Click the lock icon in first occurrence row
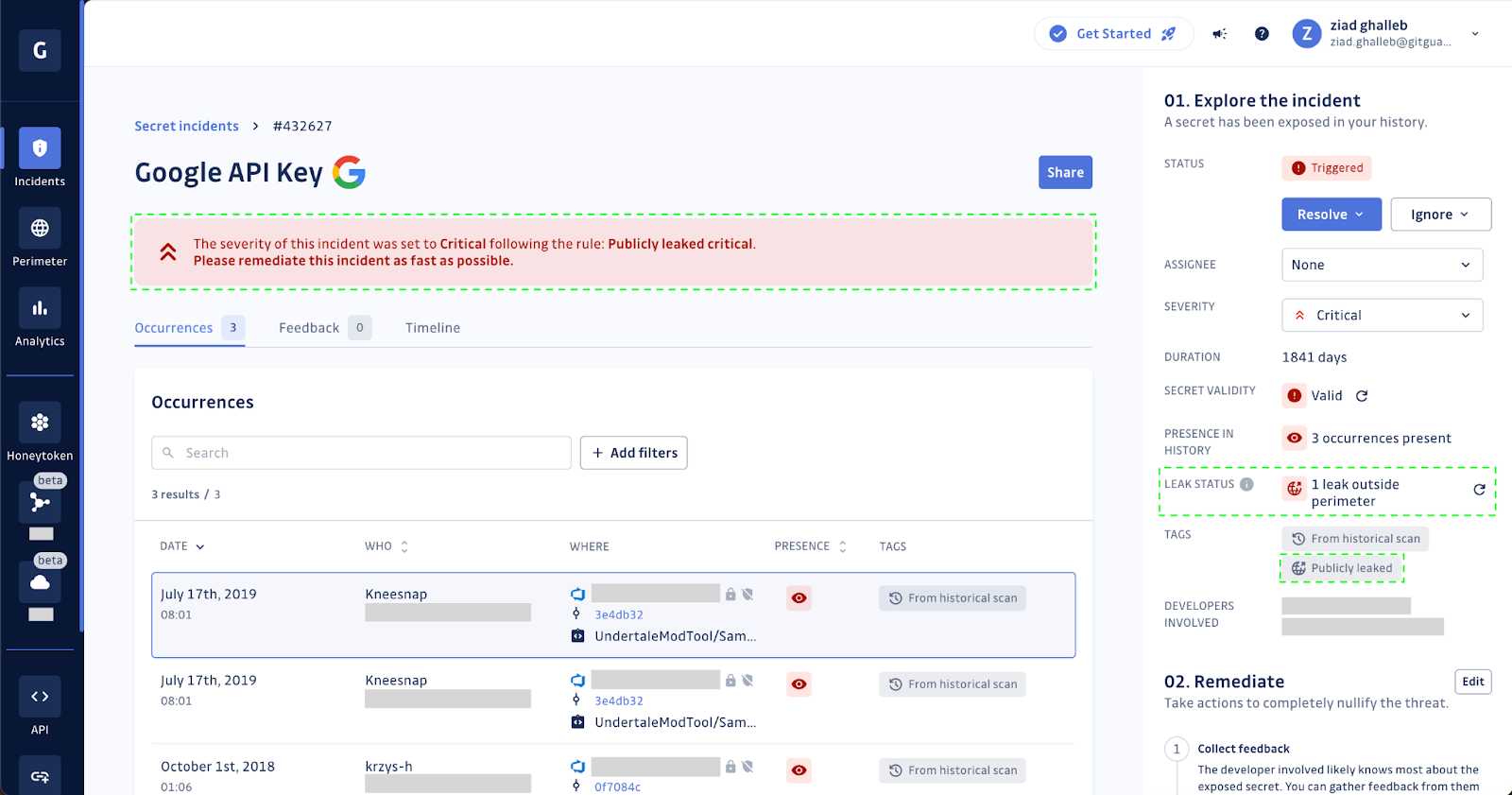 click(x=730, y=595)
